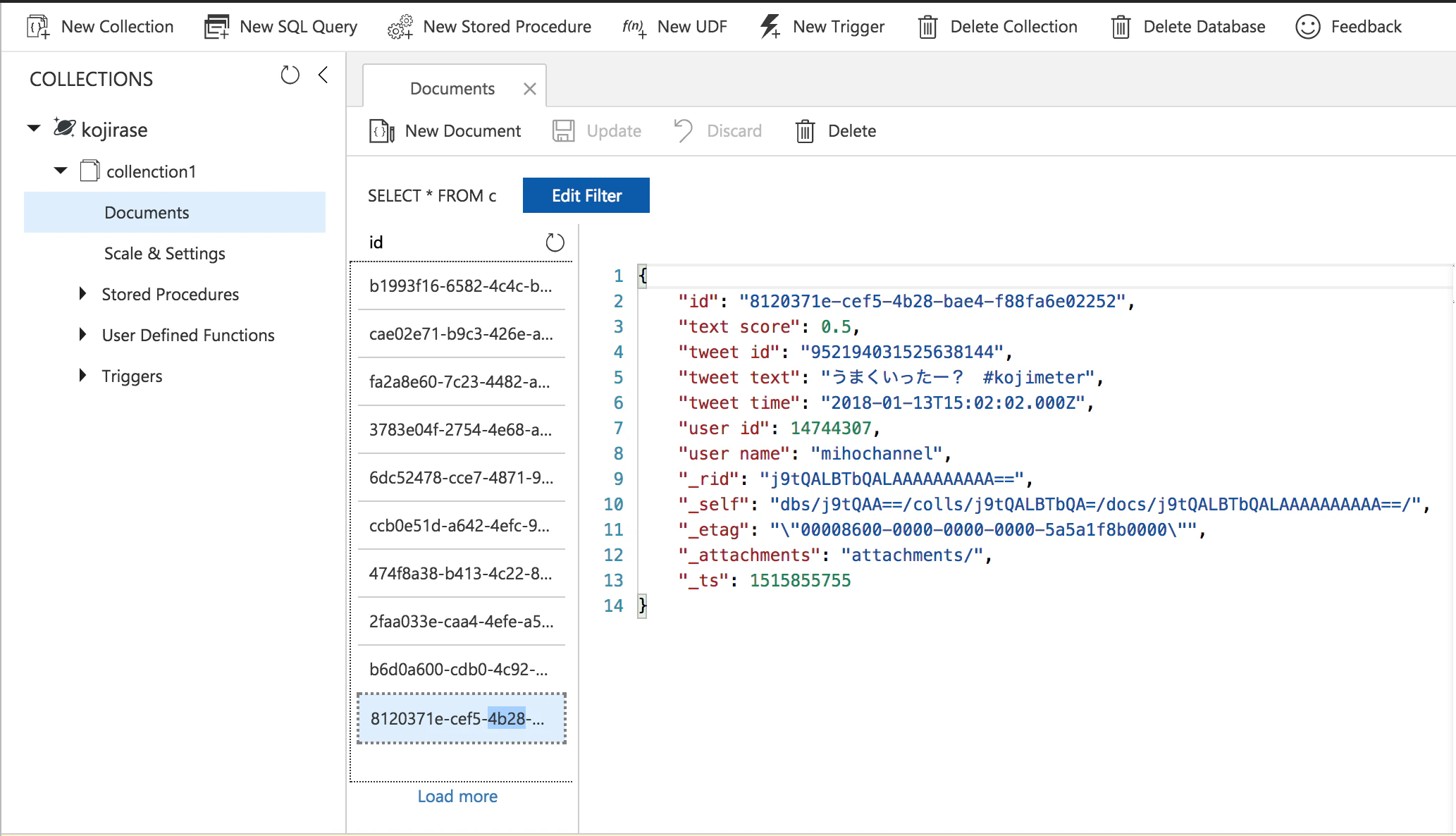Viewport: 1456px width, 836px height.
Task: Select Documents in the collection tree
Action: click(x=175, y=212)
